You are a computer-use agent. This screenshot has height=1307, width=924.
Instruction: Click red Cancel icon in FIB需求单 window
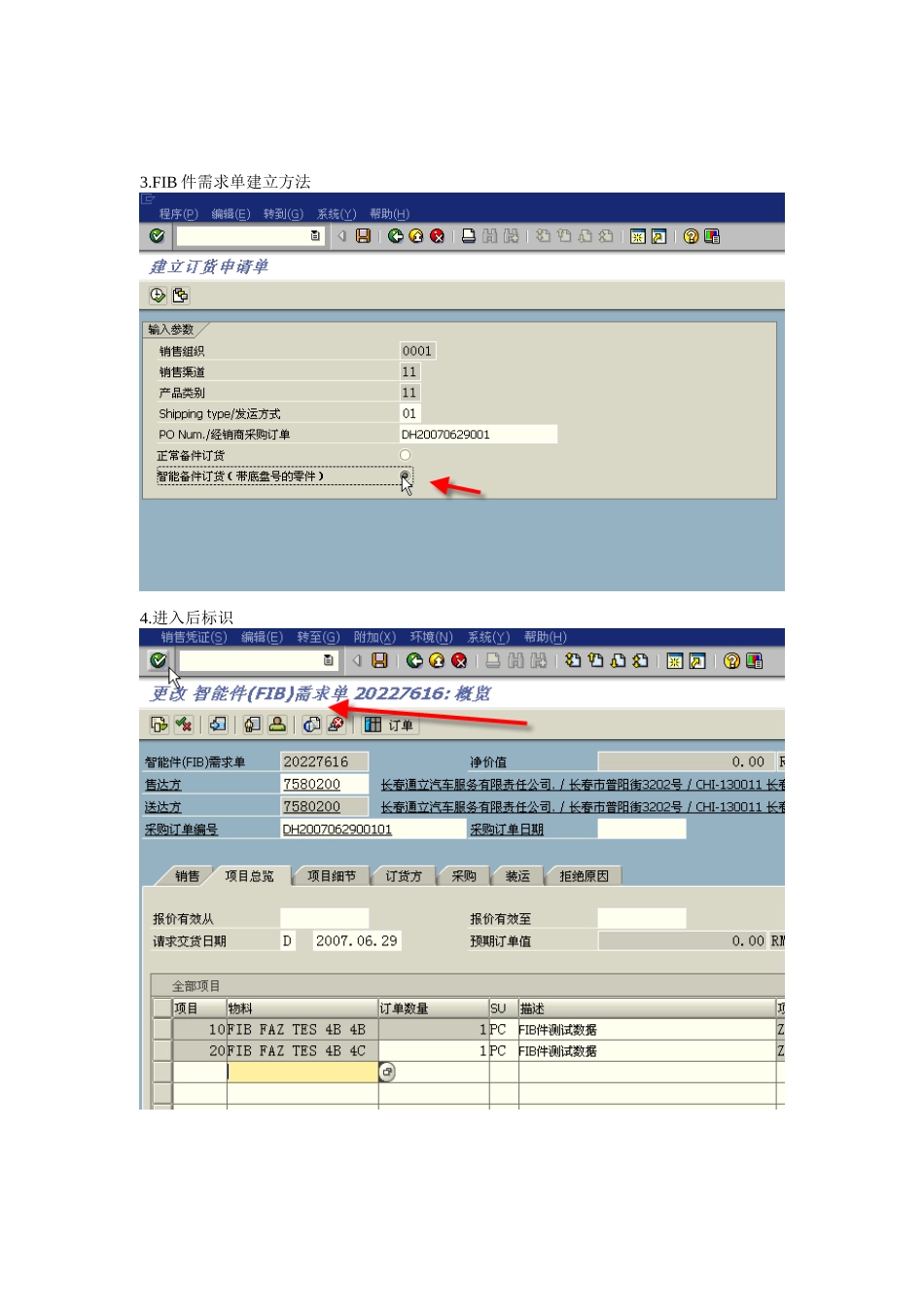point(459,660)
